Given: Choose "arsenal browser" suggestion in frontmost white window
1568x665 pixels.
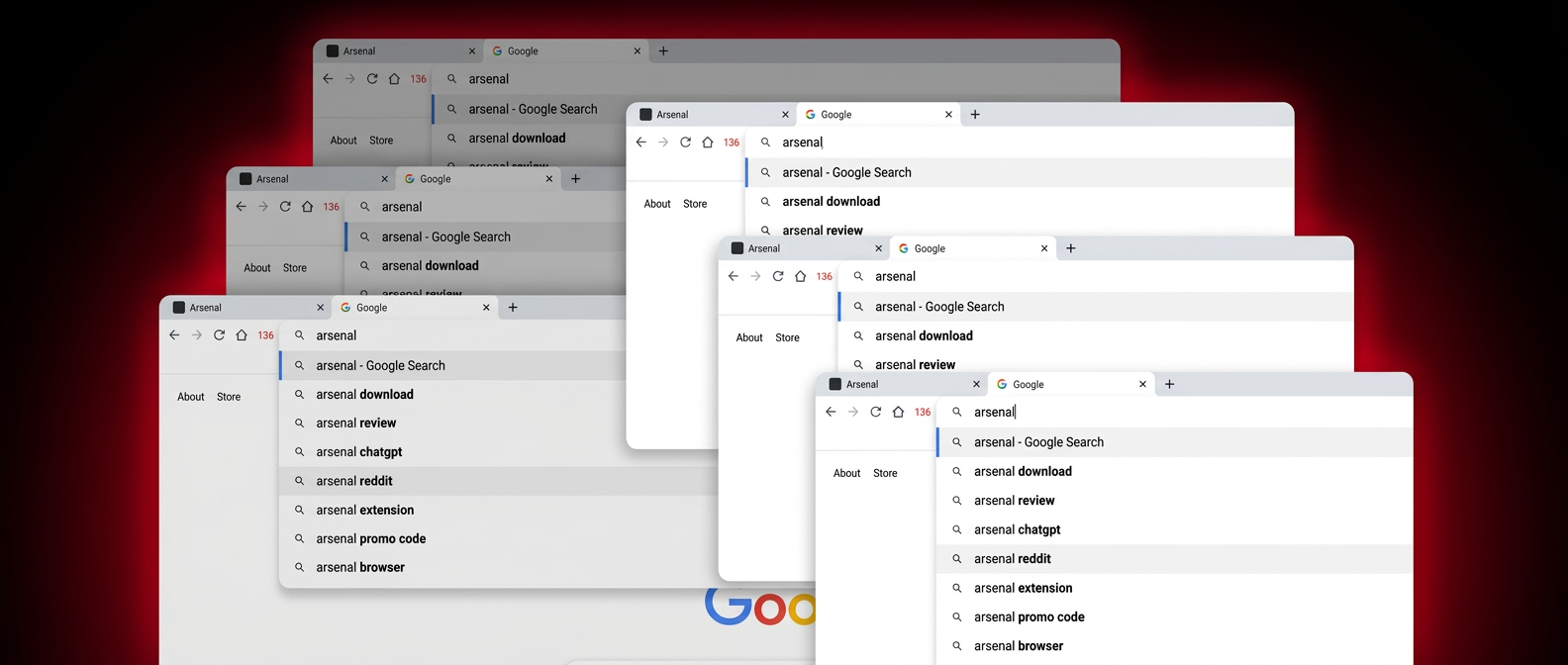Looking at the screenshot, I should [x=1174, y=646].
